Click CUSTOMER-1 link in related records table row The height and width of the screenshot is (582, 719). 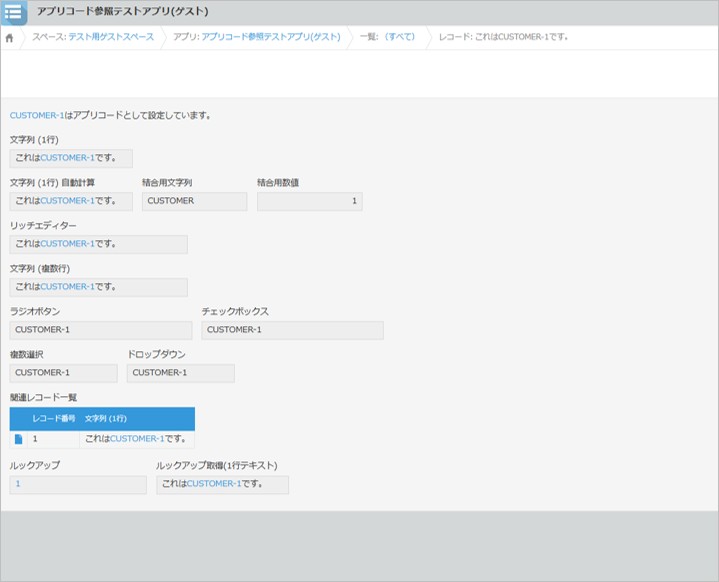137,439
